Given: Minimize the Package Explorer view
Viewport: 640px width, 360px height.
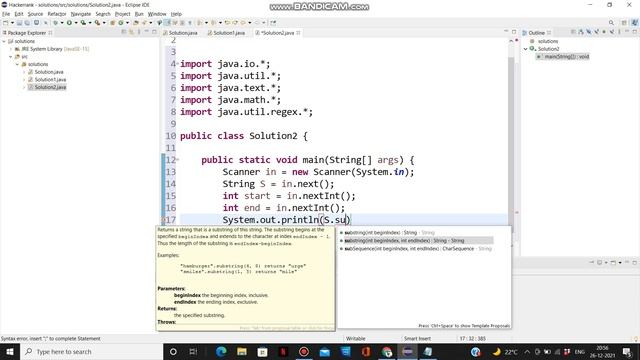Looking at the screenshot, I should pyautogui.click(x=147, y=32).
